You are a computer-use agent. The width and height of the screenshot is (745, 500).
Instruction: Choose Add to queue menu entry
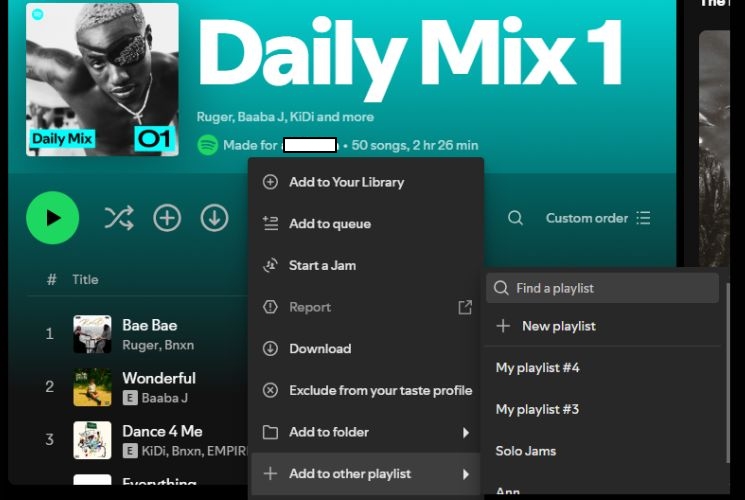[330, 224]
